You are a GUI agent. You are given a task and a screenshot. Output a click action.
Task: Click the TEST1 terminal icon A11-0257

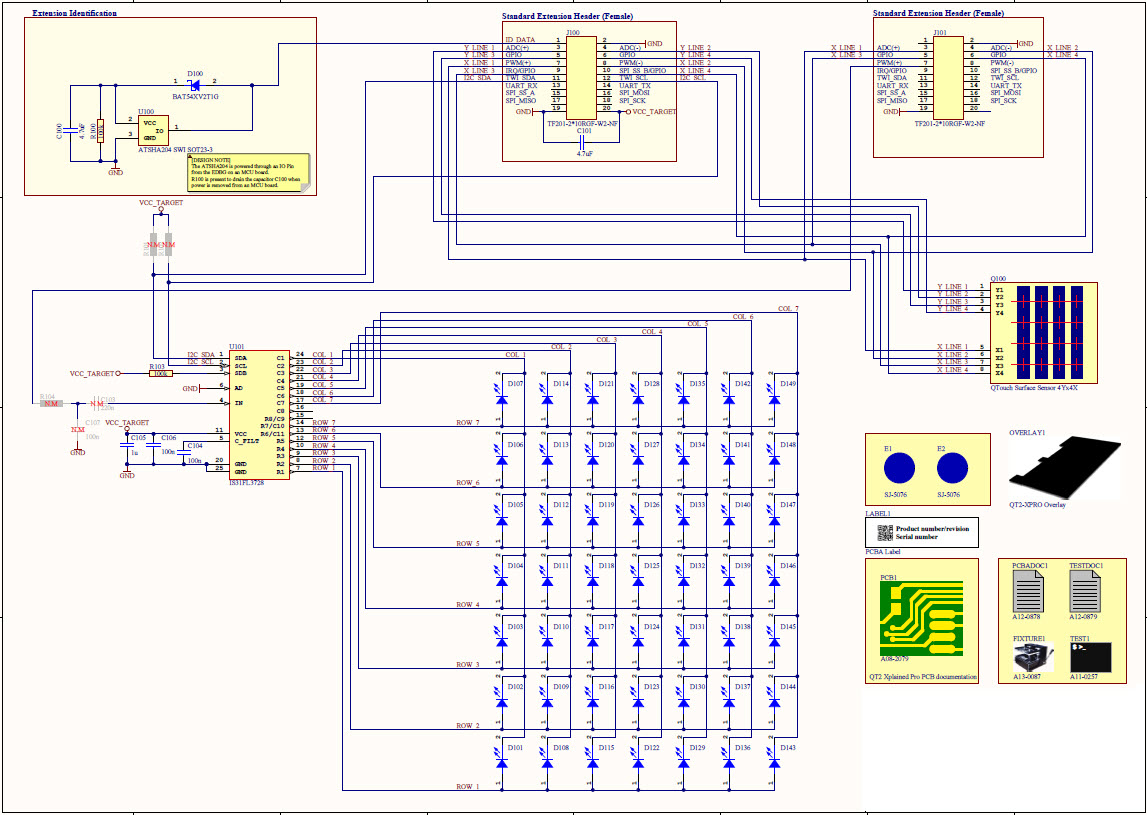[1090, 655]
